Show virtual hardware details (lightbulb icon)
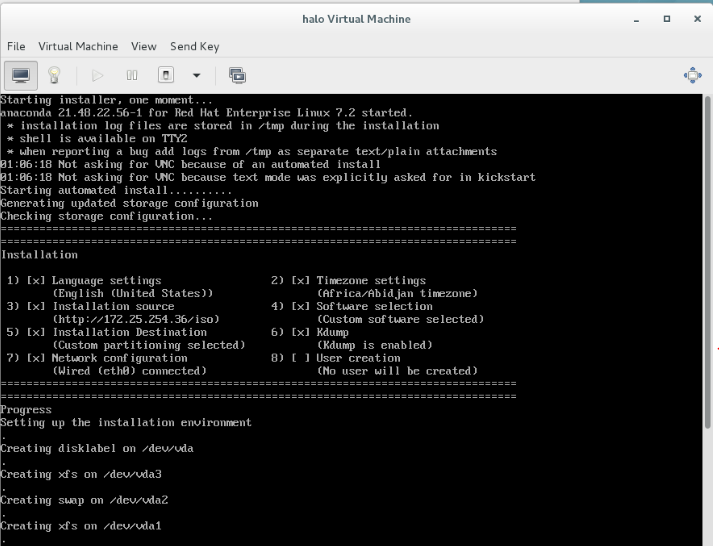This screenshot has width=719, height=546. (x=54, y=75)
